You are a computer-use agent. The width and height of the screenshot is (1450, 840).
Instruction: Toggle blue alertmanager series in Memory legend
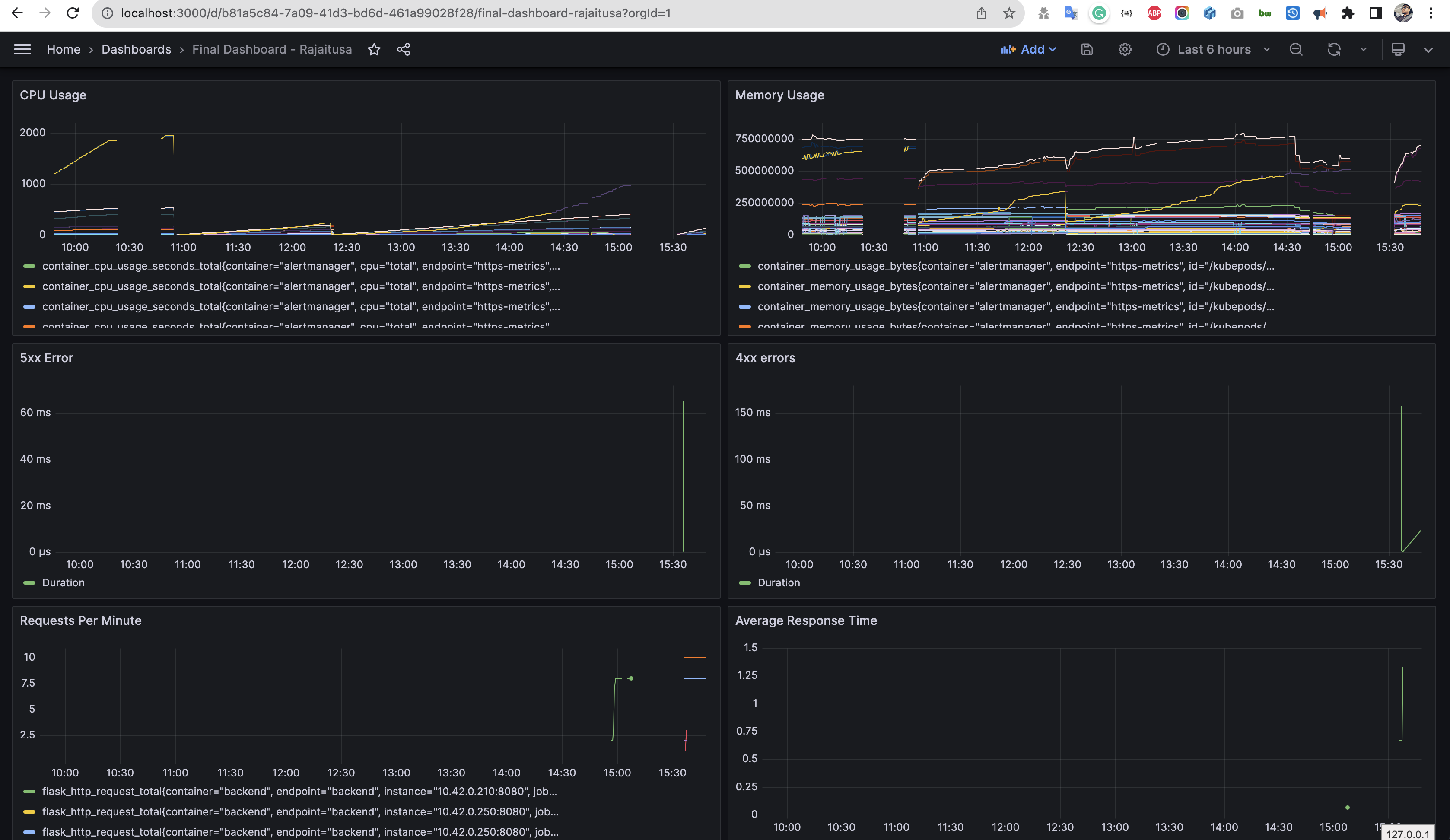click(x=1016, y=307)
